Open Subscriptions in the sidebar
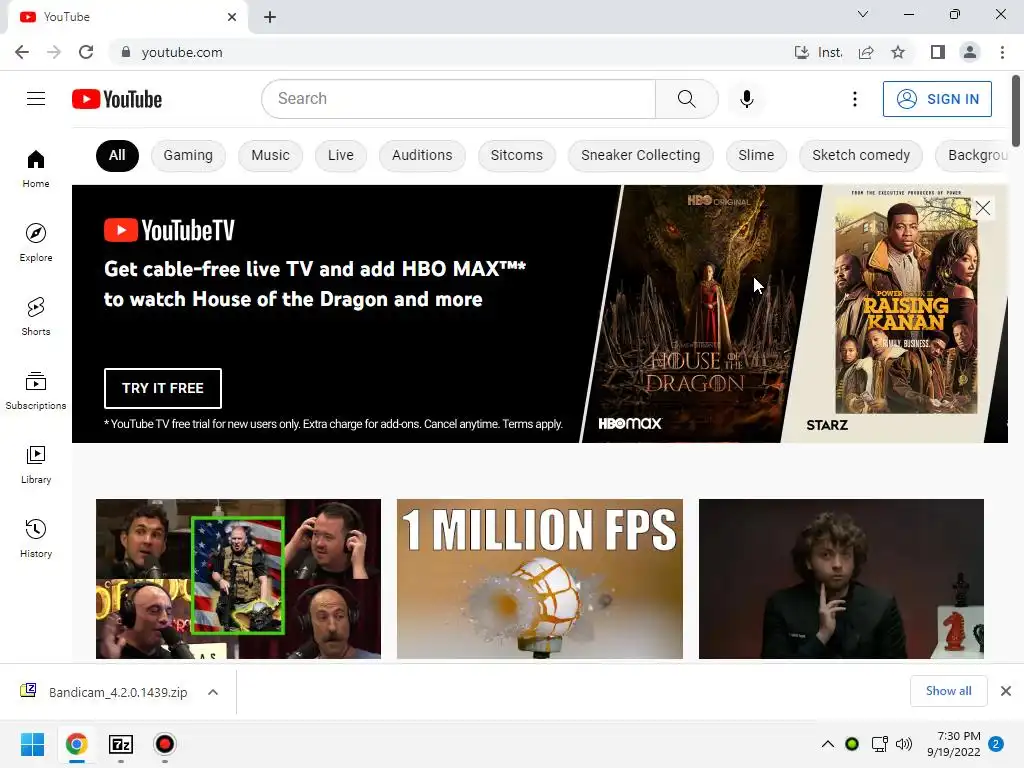 point(36,391)
